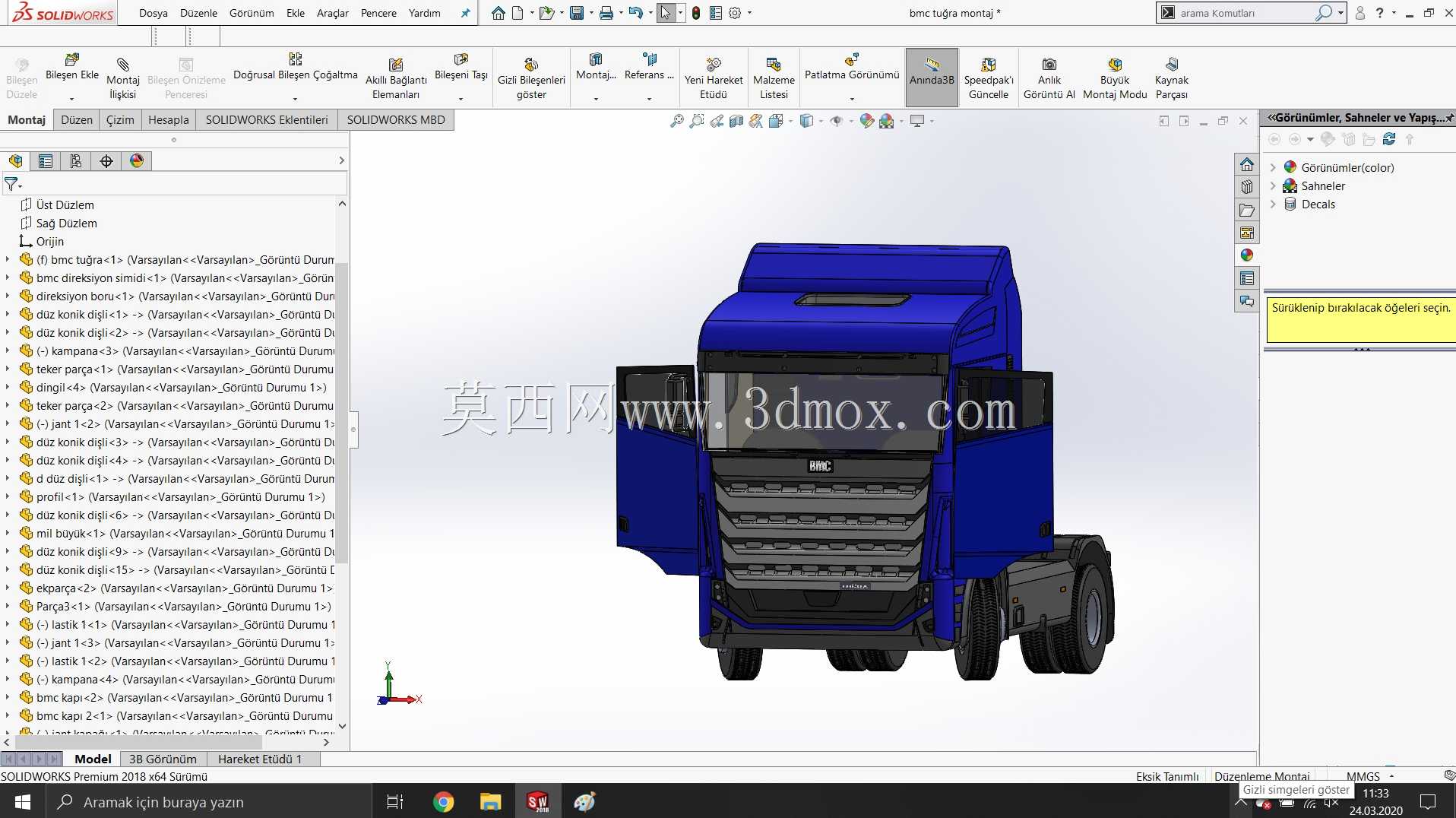
Task: Open Chrome from the Windows taskbar
Action: [x=443, y=802]
